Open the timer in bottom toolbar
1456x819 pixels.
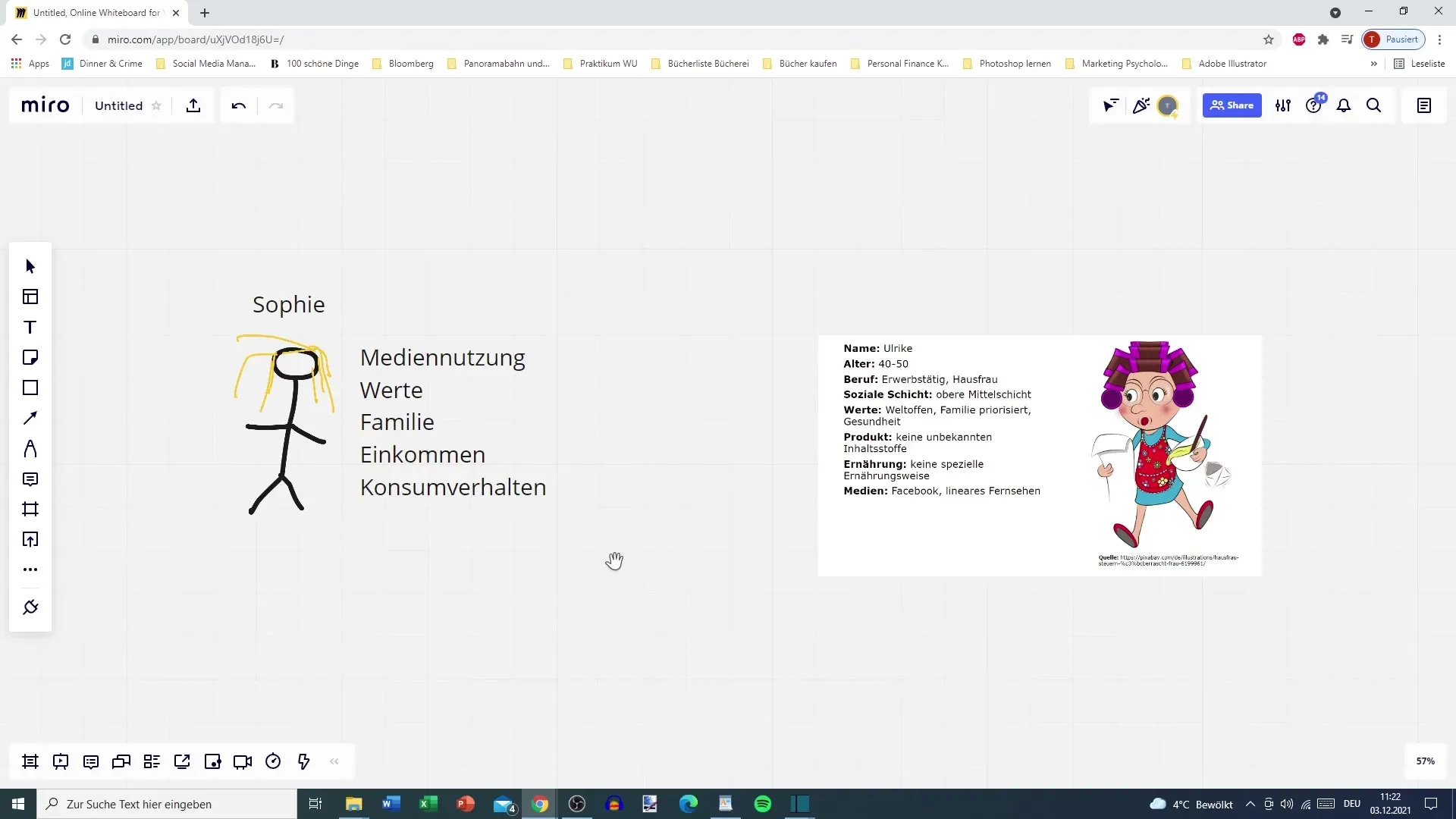[x=273, y=761]
